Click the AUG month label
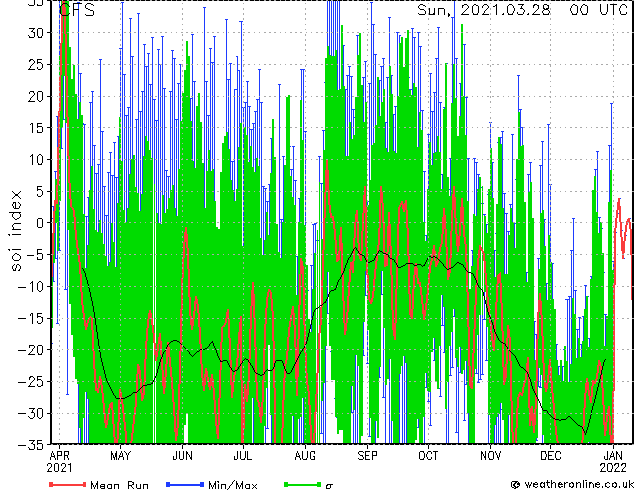634x490 pixels. [305, 456]
